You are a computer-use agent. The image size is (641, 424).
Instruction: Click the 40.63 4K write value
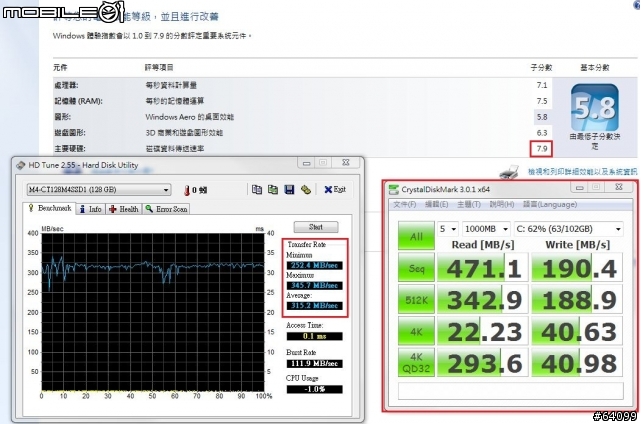(x=577, y=332)
